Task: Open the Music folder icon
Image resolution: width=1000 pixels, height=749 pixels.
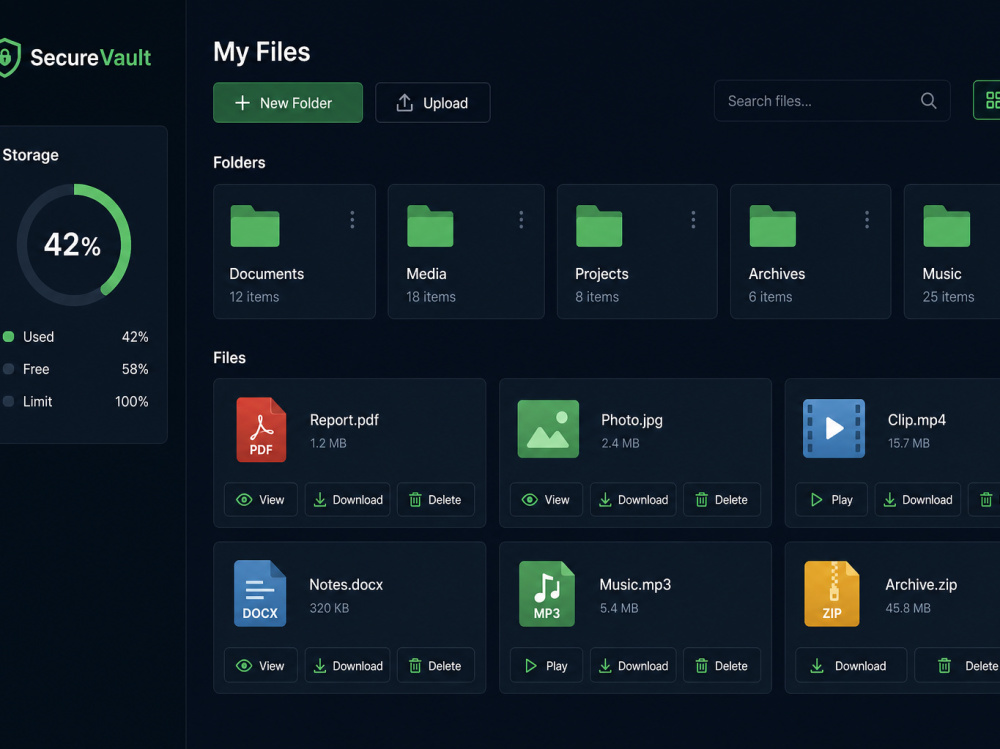Action: click(946, 226)
